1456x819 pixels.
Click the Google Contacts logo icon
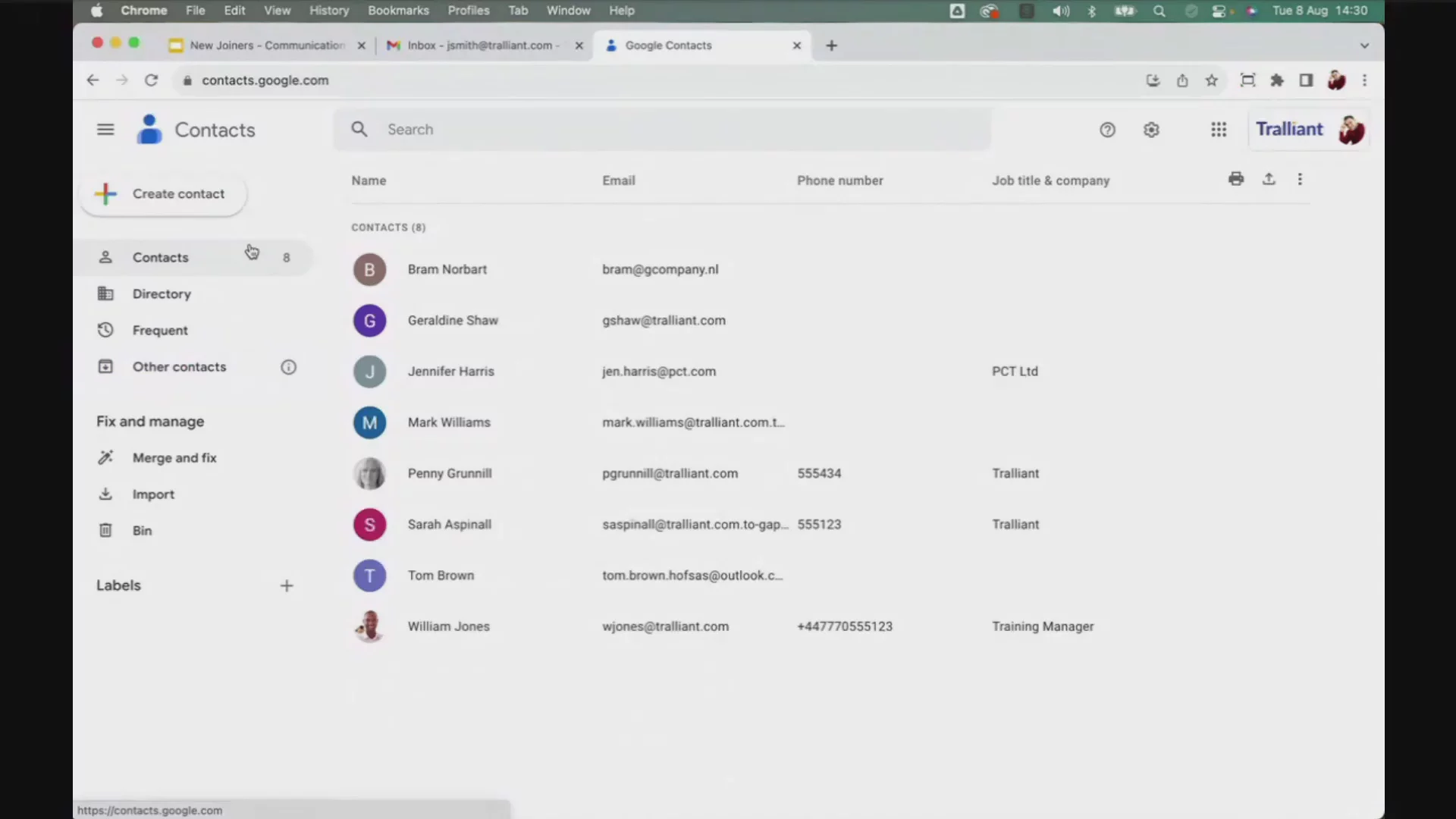[x=149, y=130]
